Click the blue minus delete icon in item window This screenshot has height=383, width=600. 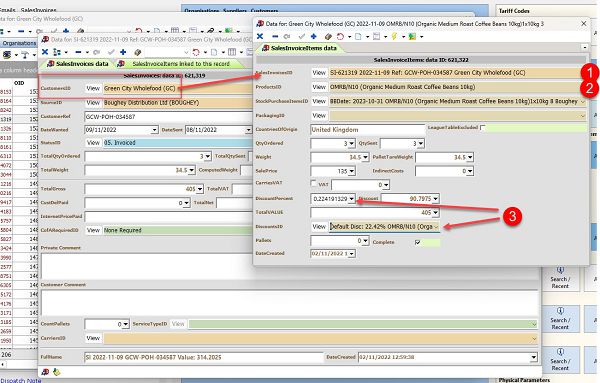tap(275, 36)
